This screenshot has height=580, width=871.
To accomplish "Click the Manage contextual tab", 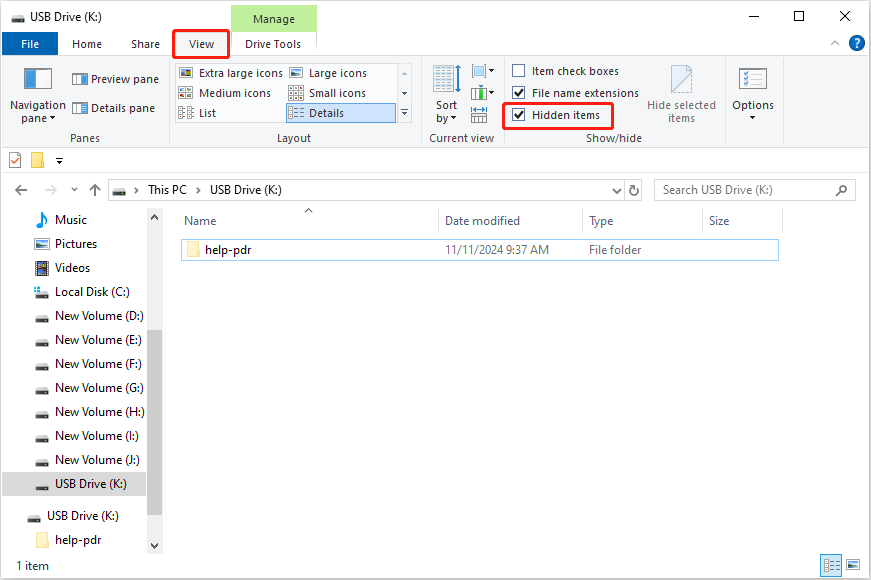I will pyautogui.click(x=274, y=19).
